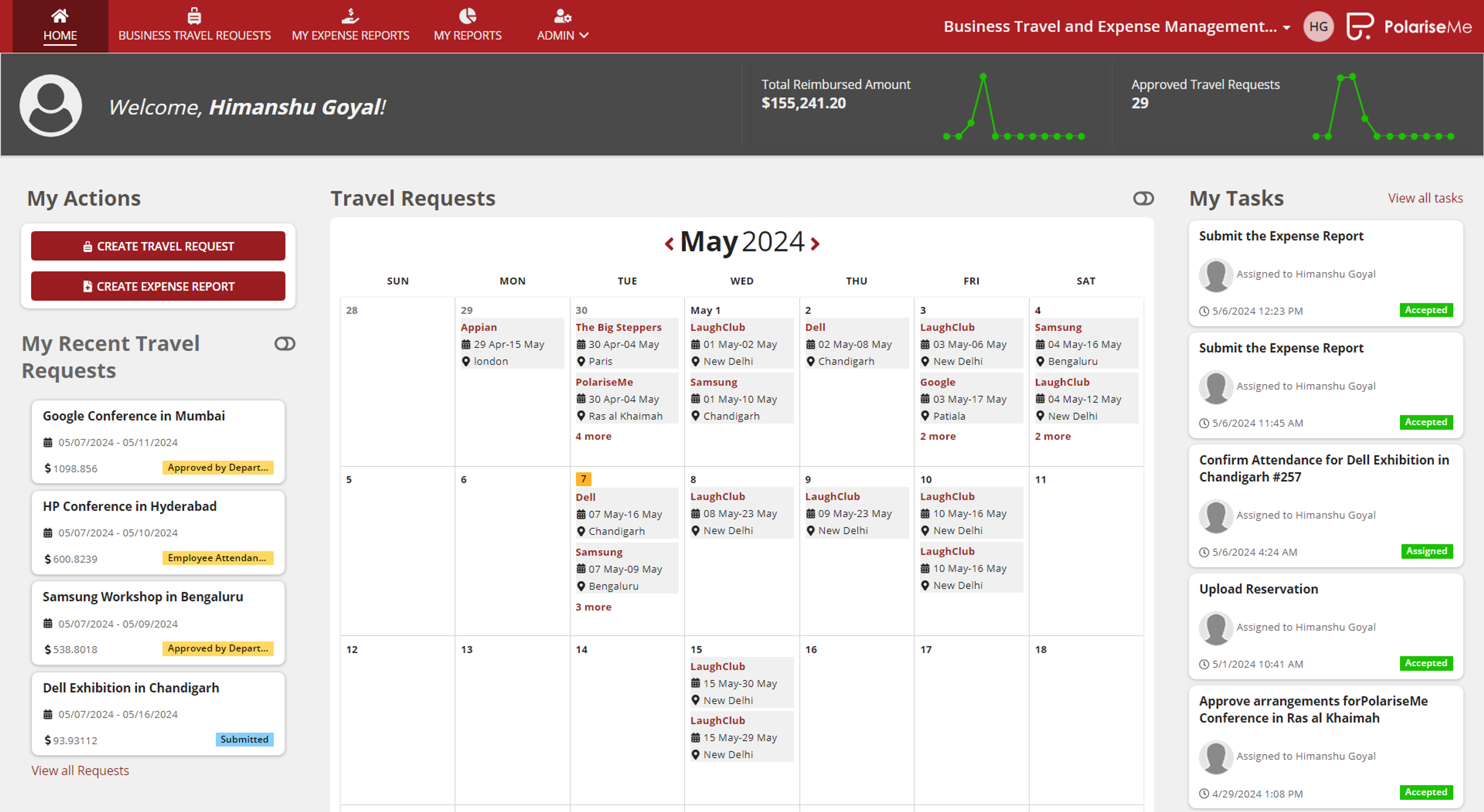
Task: Click the My Reports pie chart icon
Action: click(x=467, y=15)
